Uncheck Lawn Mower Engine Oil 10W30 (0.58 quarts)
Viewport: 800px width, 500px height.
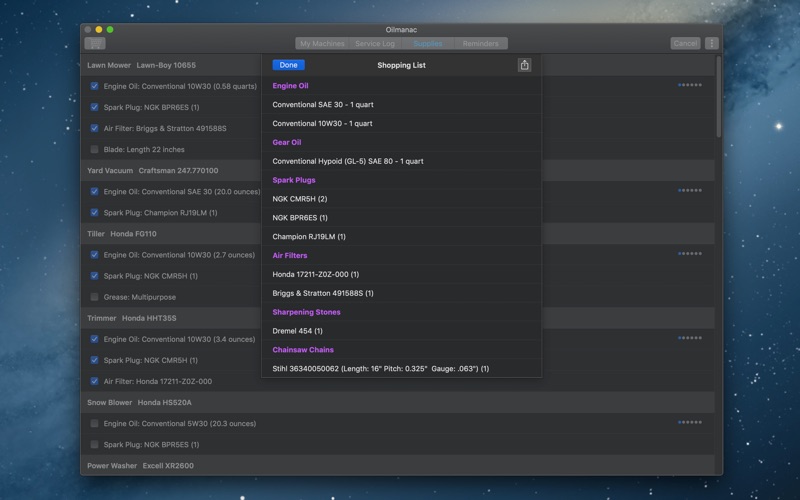(x=94, y=86)
